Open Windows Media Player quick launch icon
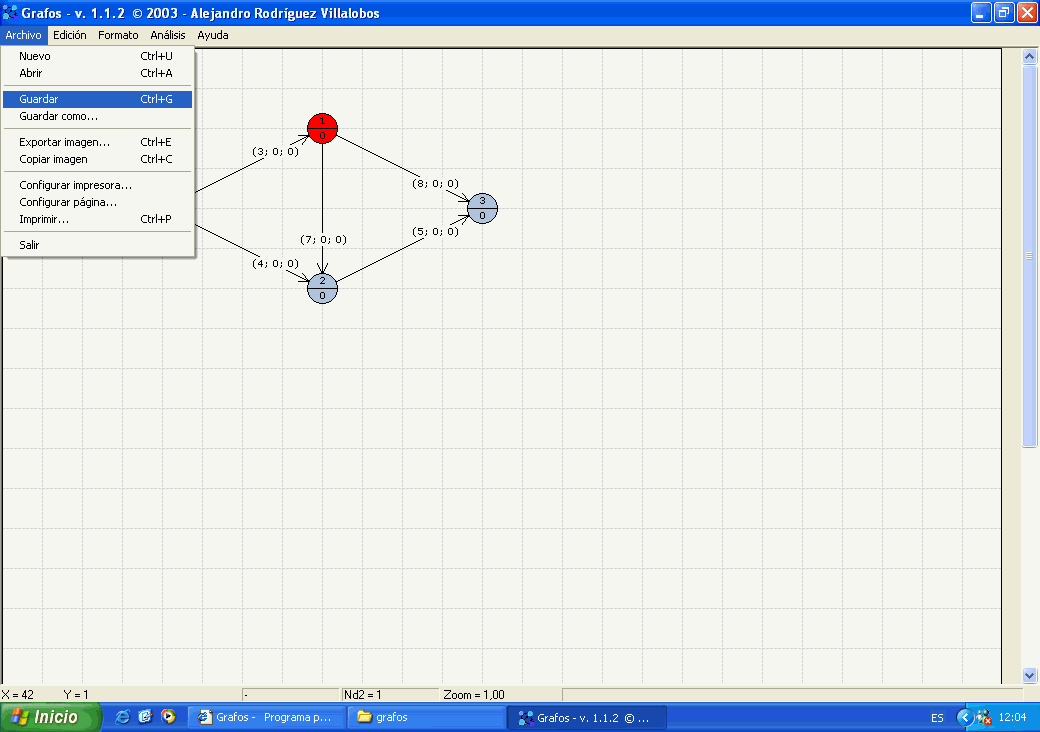 point(168,717)
